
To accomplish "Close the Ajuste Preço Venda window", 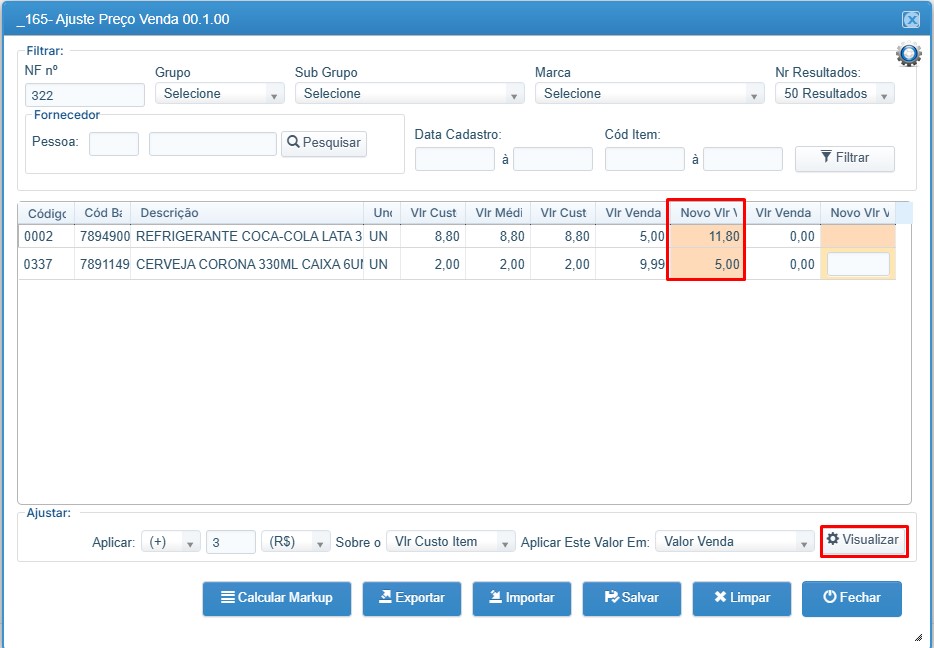I will (x=911, y=20).
